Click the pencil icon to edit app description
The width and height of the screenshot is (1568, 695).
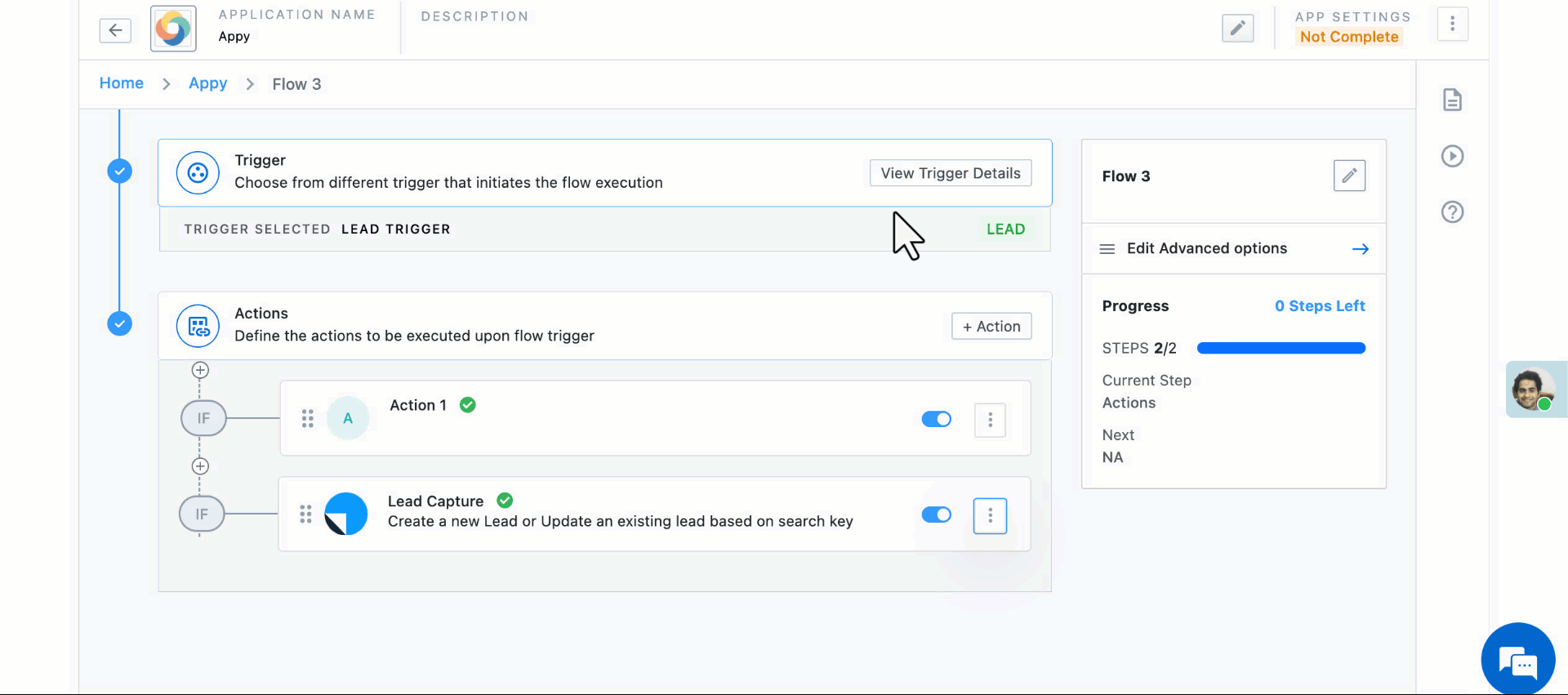(1237, 29)
